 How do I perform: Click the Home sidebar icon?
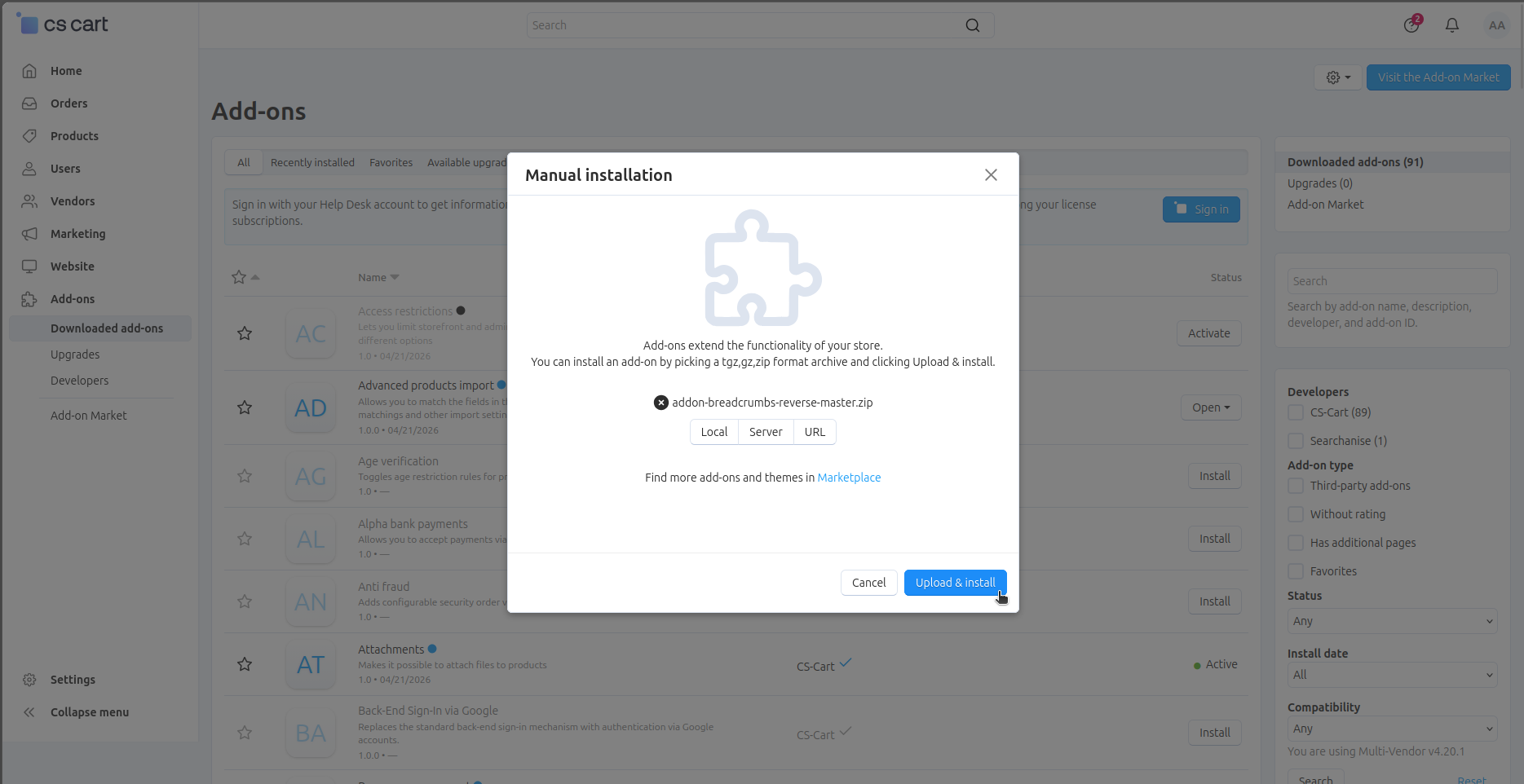pyautogui.click(x=29, y=71)
